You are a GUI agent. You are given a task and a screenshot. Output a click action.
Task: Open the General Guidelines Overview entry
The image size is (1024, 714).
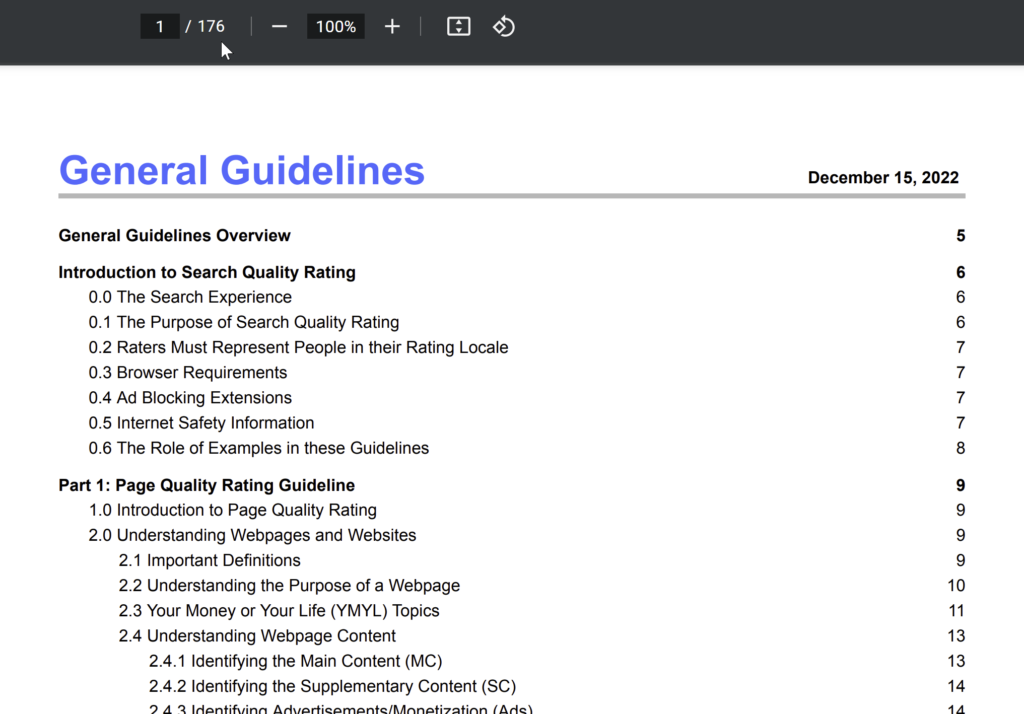(x=174, y=236)
